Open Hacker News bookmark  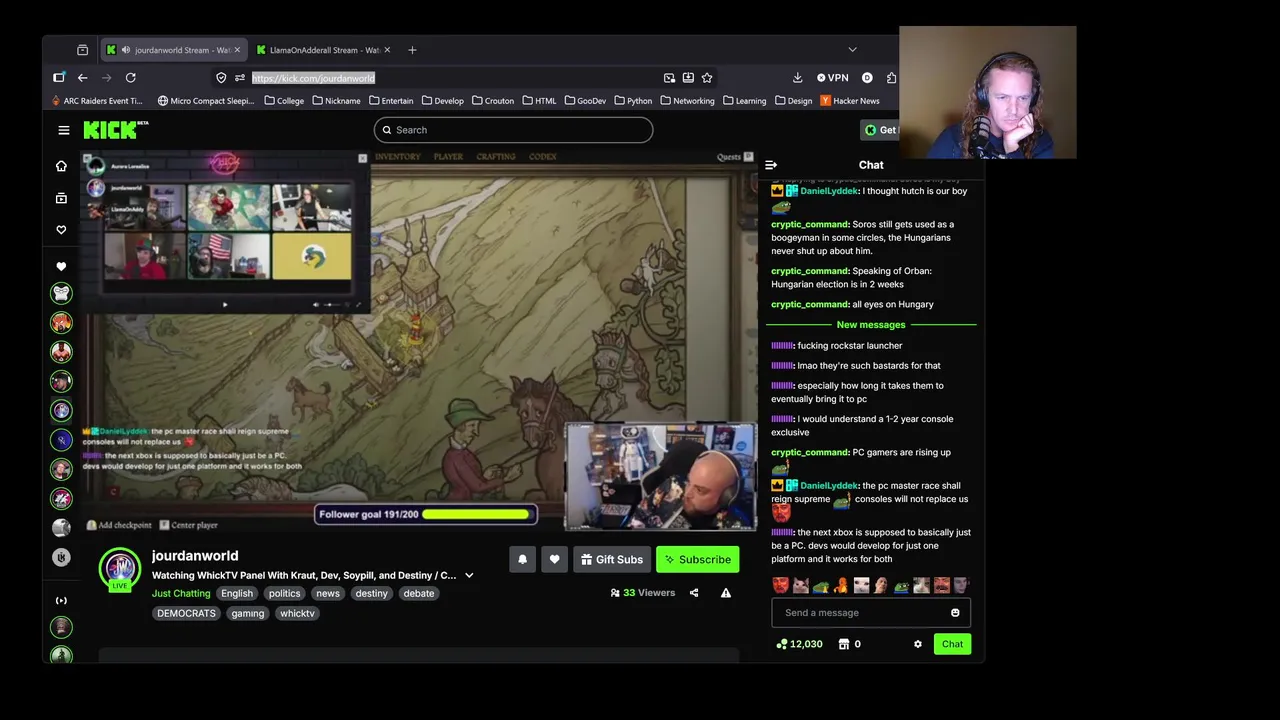(x=850, y=101)
